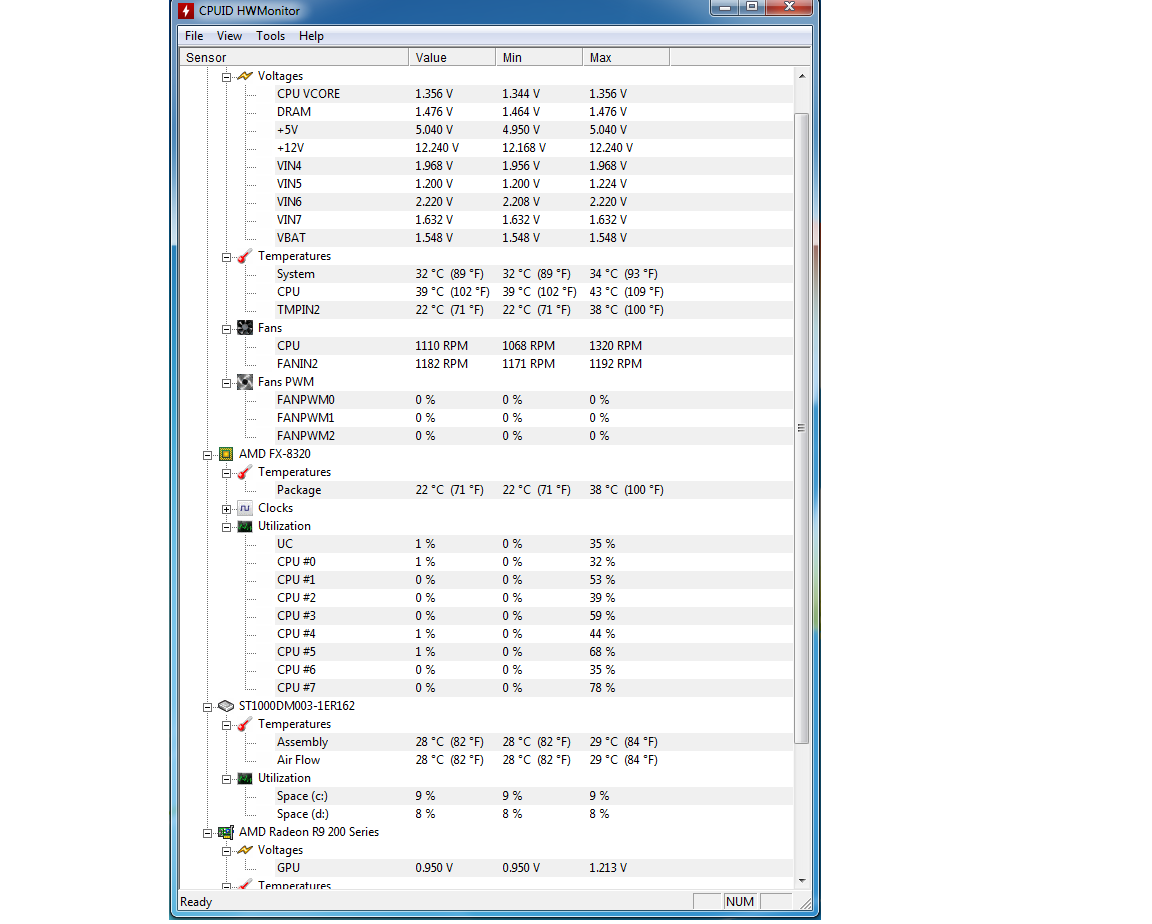Collapse the AMD FX-8320 tree node
This screenshot has height=924, width=1152.
pyautogui.click(x=208, y=455)
